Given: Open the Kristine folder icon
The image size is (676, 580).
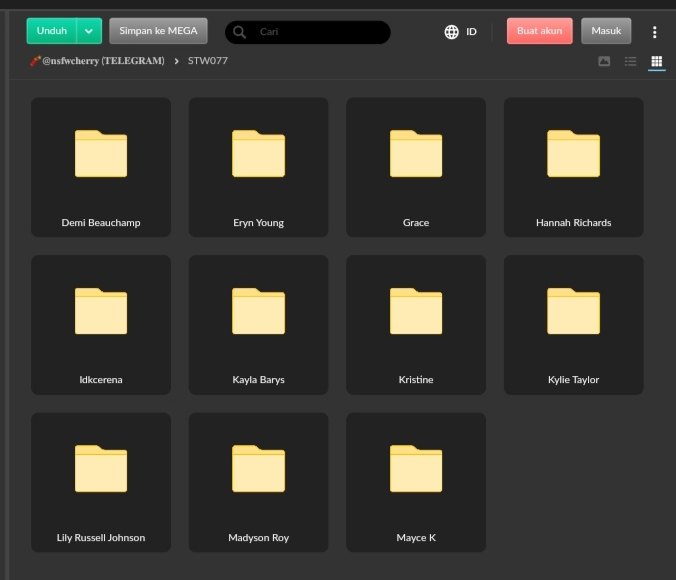Looking at the screenshot, I should (x=416, y=311).
